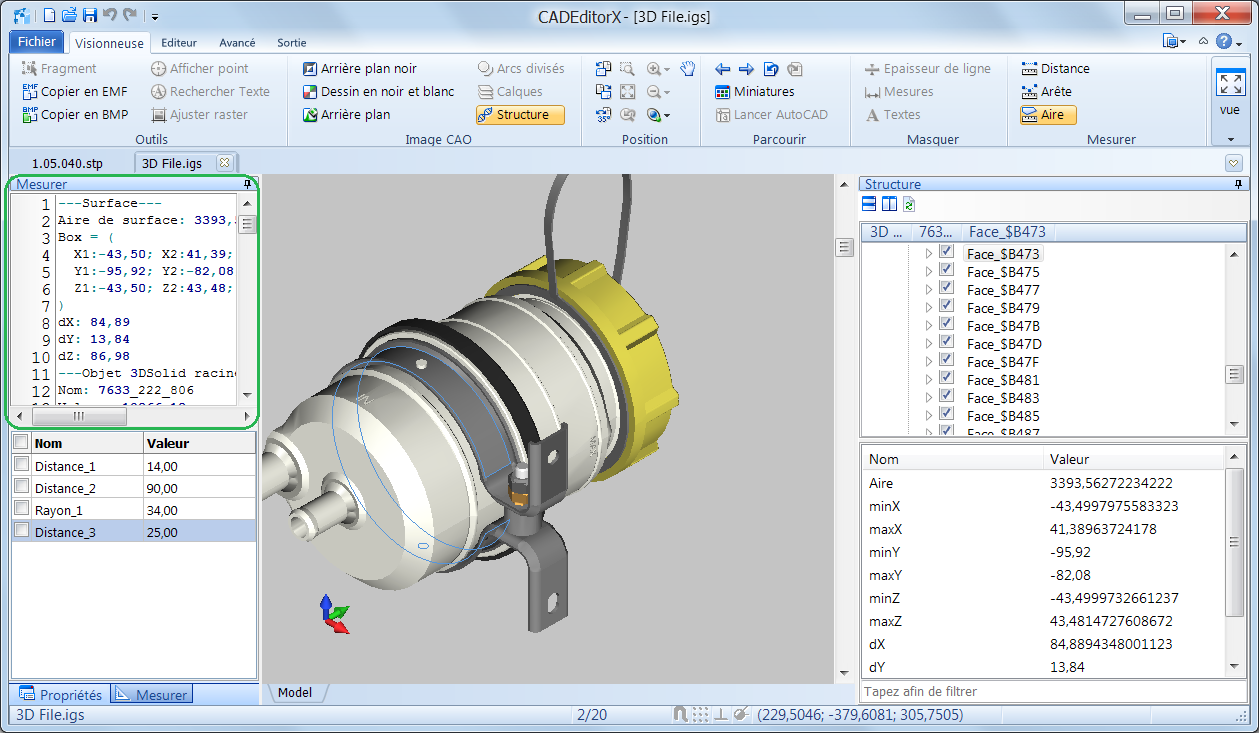The height and width of the screenshot is (733, 1259).
Task: Switch to the 1.05.040.stp document tab
Action: [67, 163]
